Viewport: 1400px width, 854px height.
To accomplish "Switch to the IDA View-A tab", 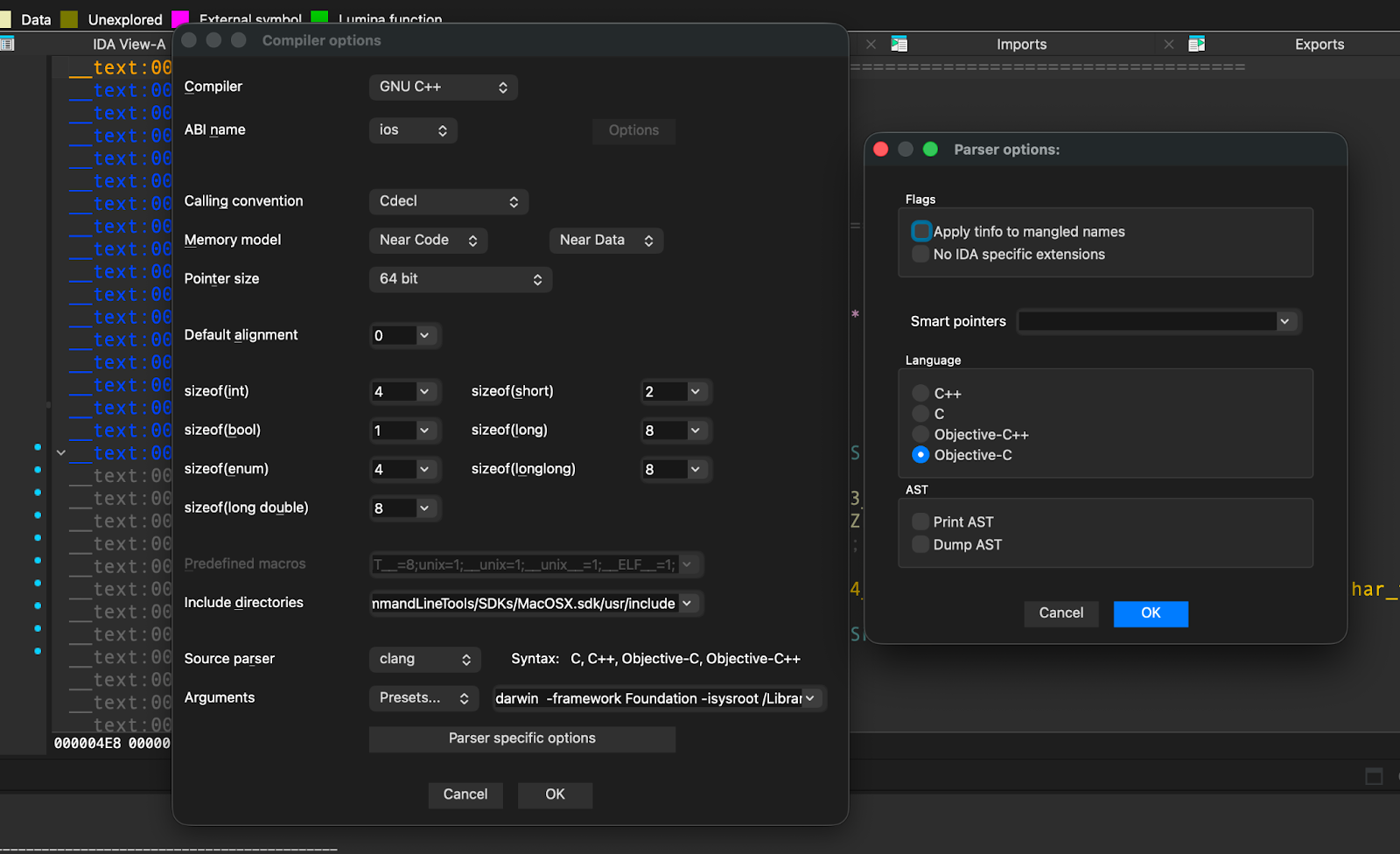I will (129, 44).
